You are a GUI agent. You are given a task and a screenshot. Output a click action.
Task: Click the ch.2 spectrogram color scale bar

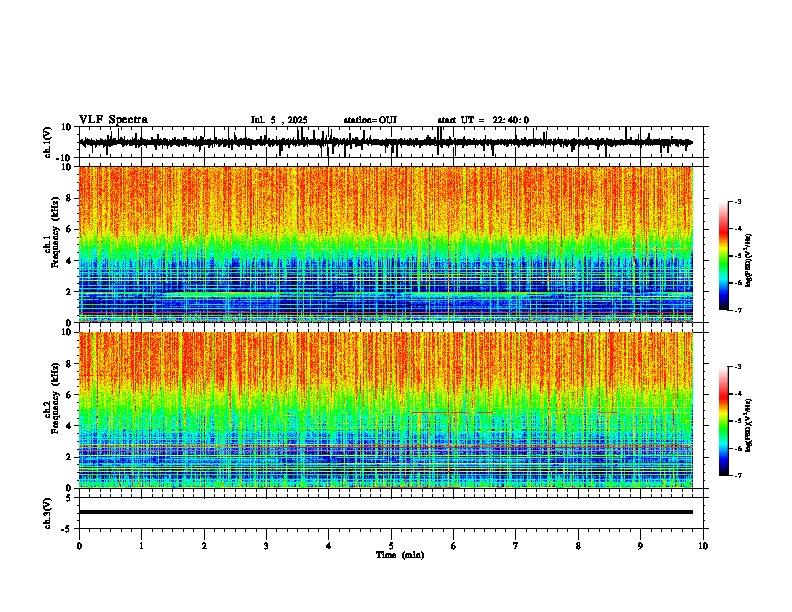(x=723, y=421)
